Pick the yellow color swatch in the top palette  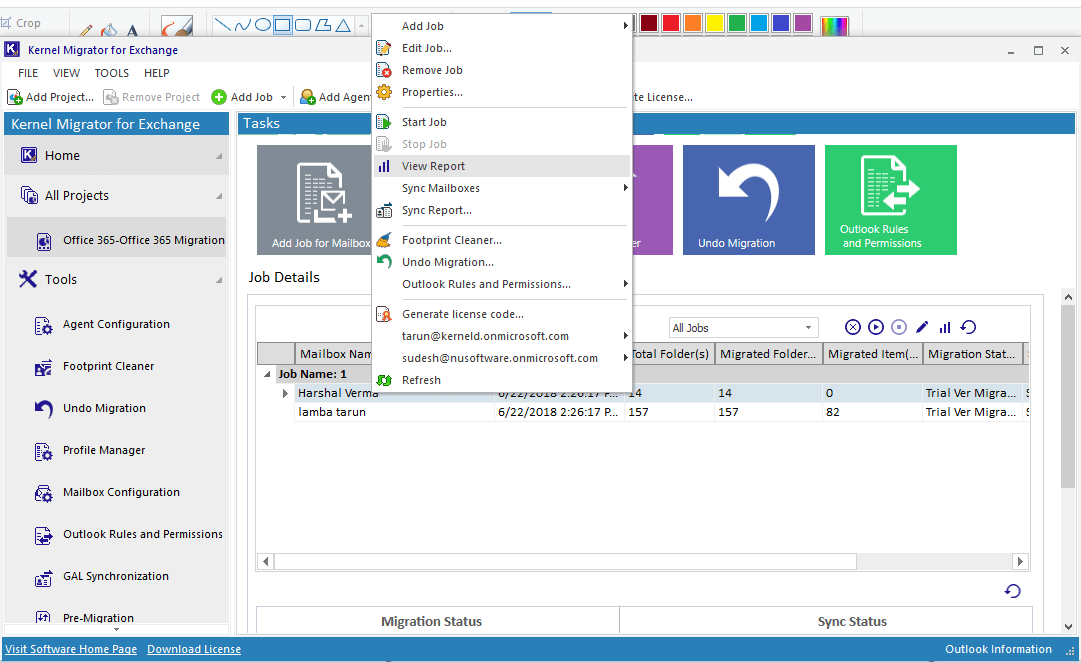(x=715, y=23)
